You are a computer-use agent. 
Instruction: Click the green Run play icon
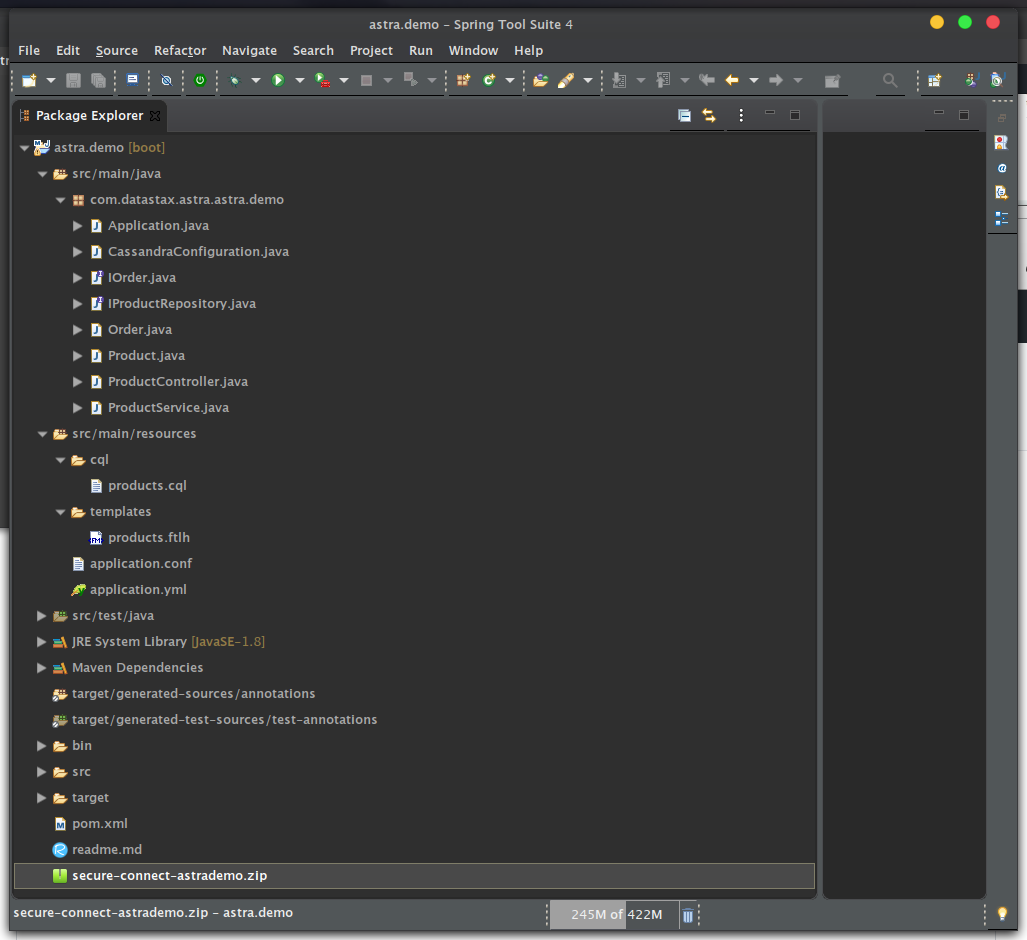point(278,80)
